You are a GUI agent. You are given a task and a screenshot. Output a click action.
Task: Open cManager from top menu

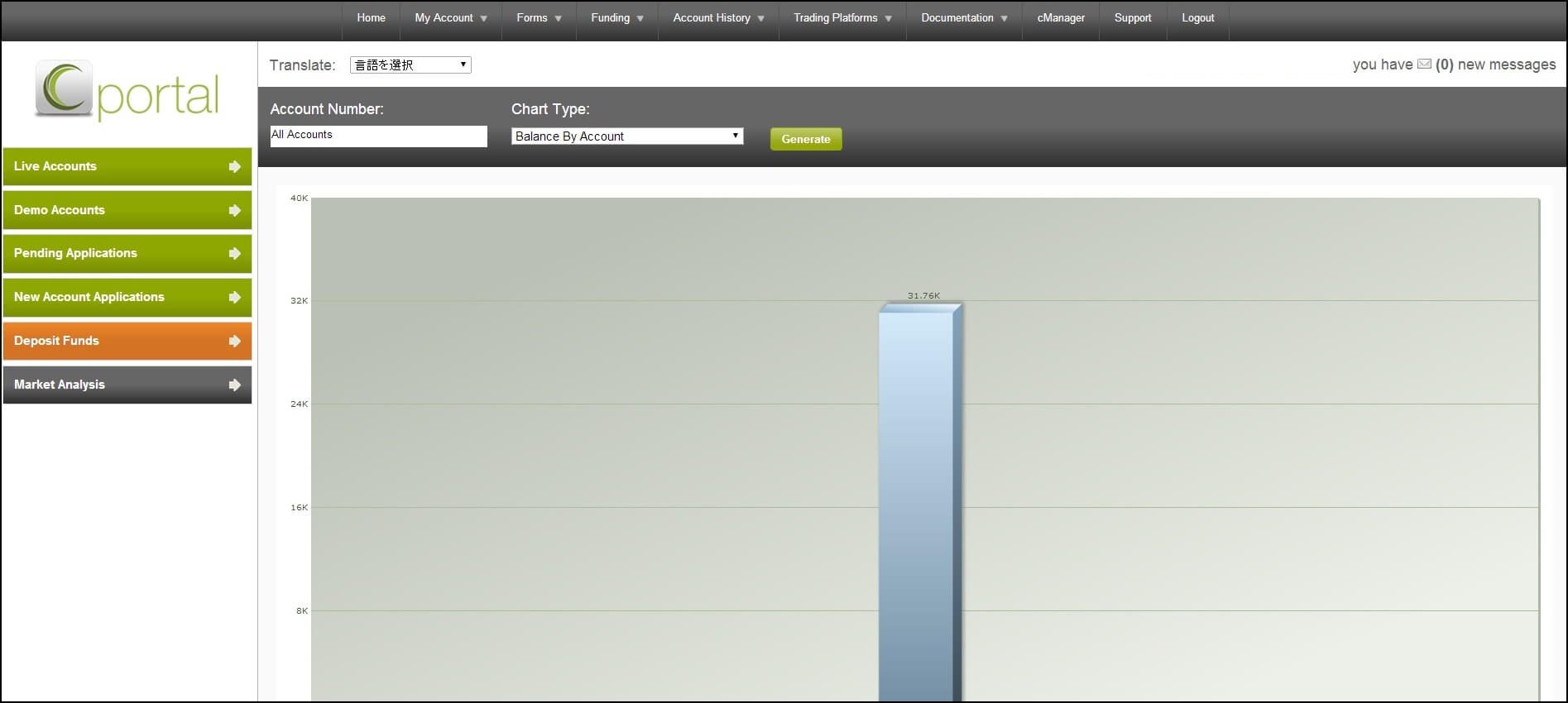[1061, 17]
